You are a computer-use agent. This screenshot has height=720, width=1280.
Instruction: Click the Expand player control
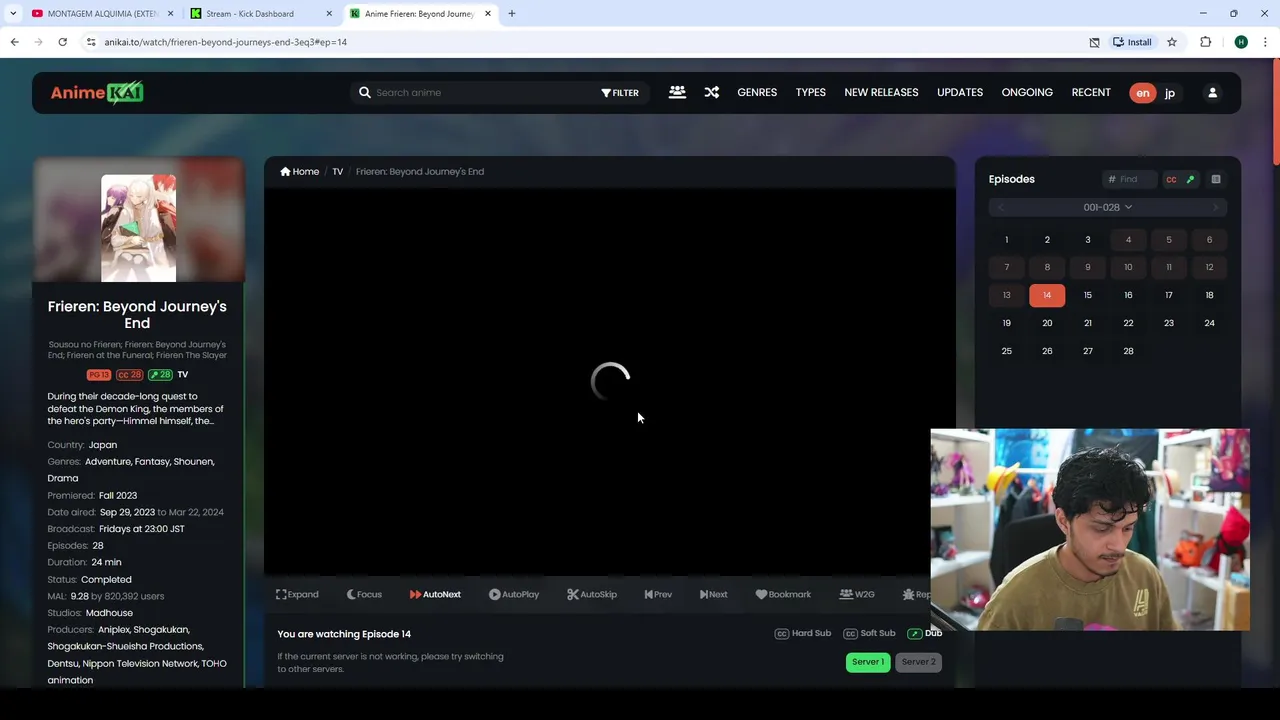pos(297,594)
